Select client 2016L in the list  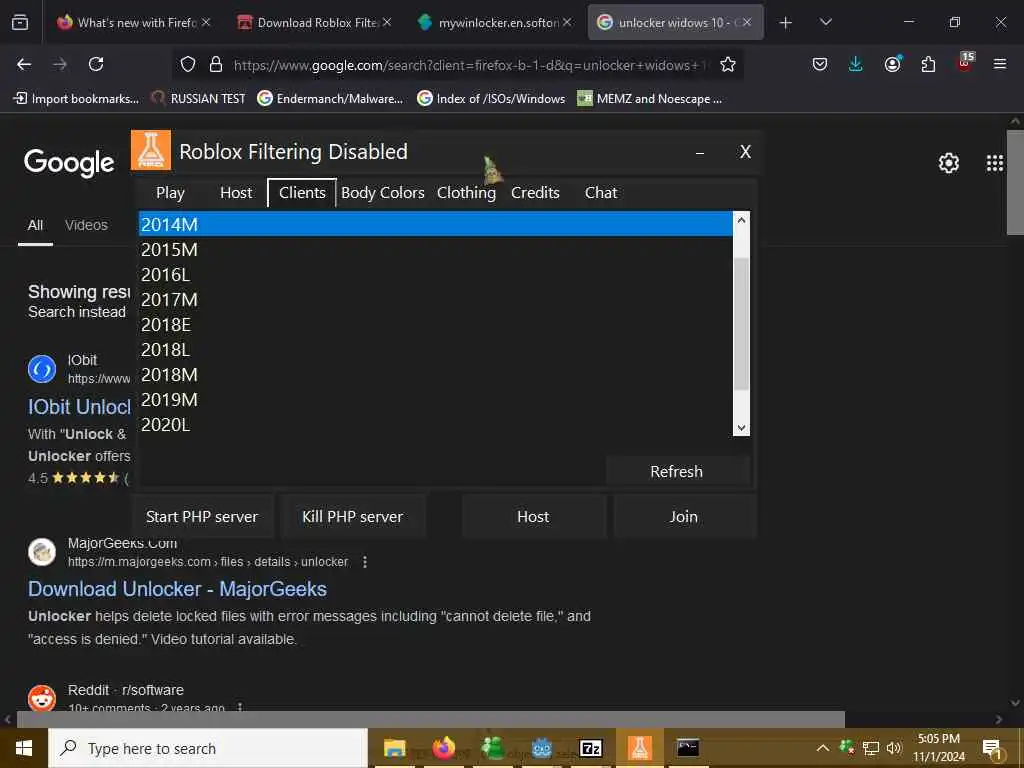pos(436,274)
